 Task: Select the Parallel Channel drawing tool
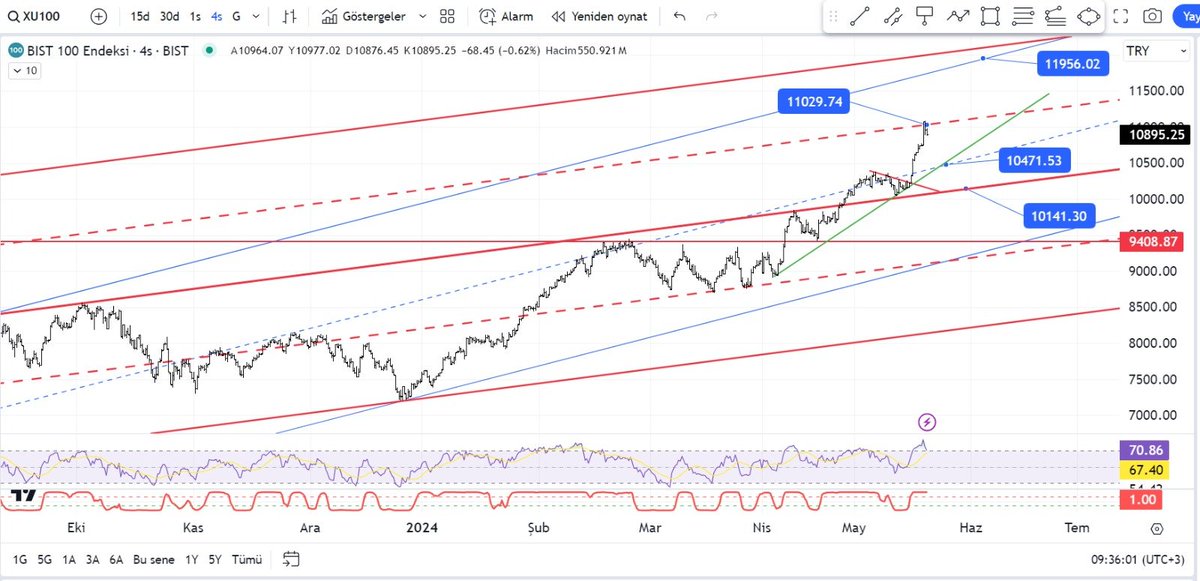(x=892, y=16)
